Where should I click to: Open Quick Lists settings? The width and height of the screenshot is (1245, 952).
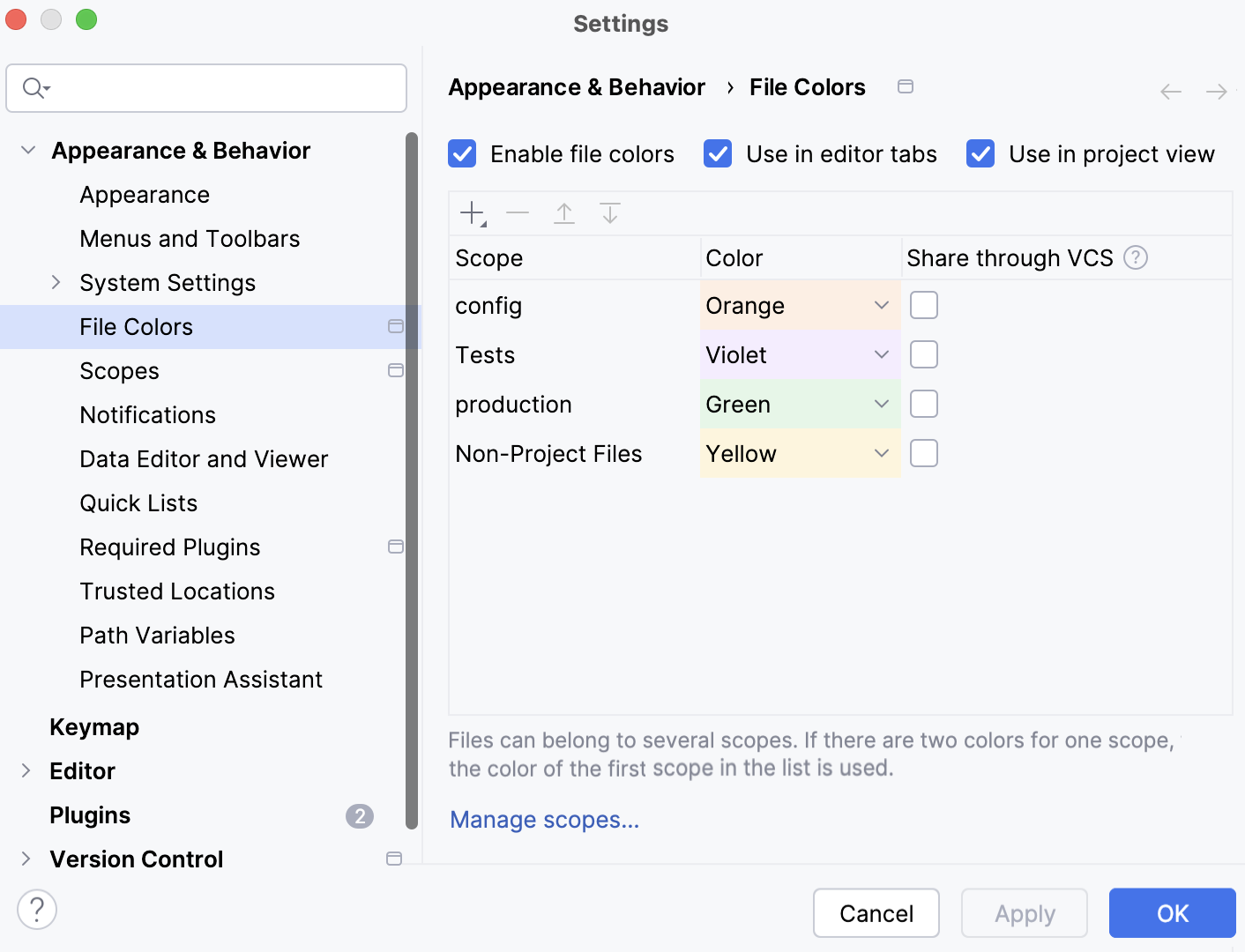[x=138, y=503]
